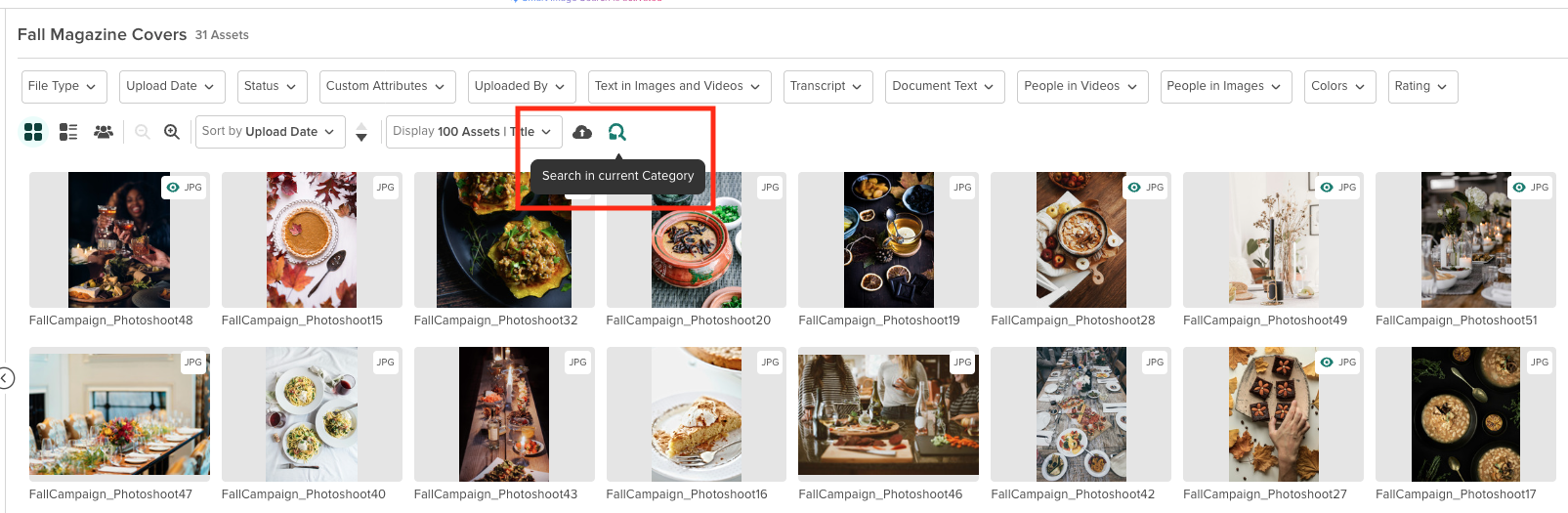Open the File Type filter
Screen dimensions: 1568x513
pos(64,87)
